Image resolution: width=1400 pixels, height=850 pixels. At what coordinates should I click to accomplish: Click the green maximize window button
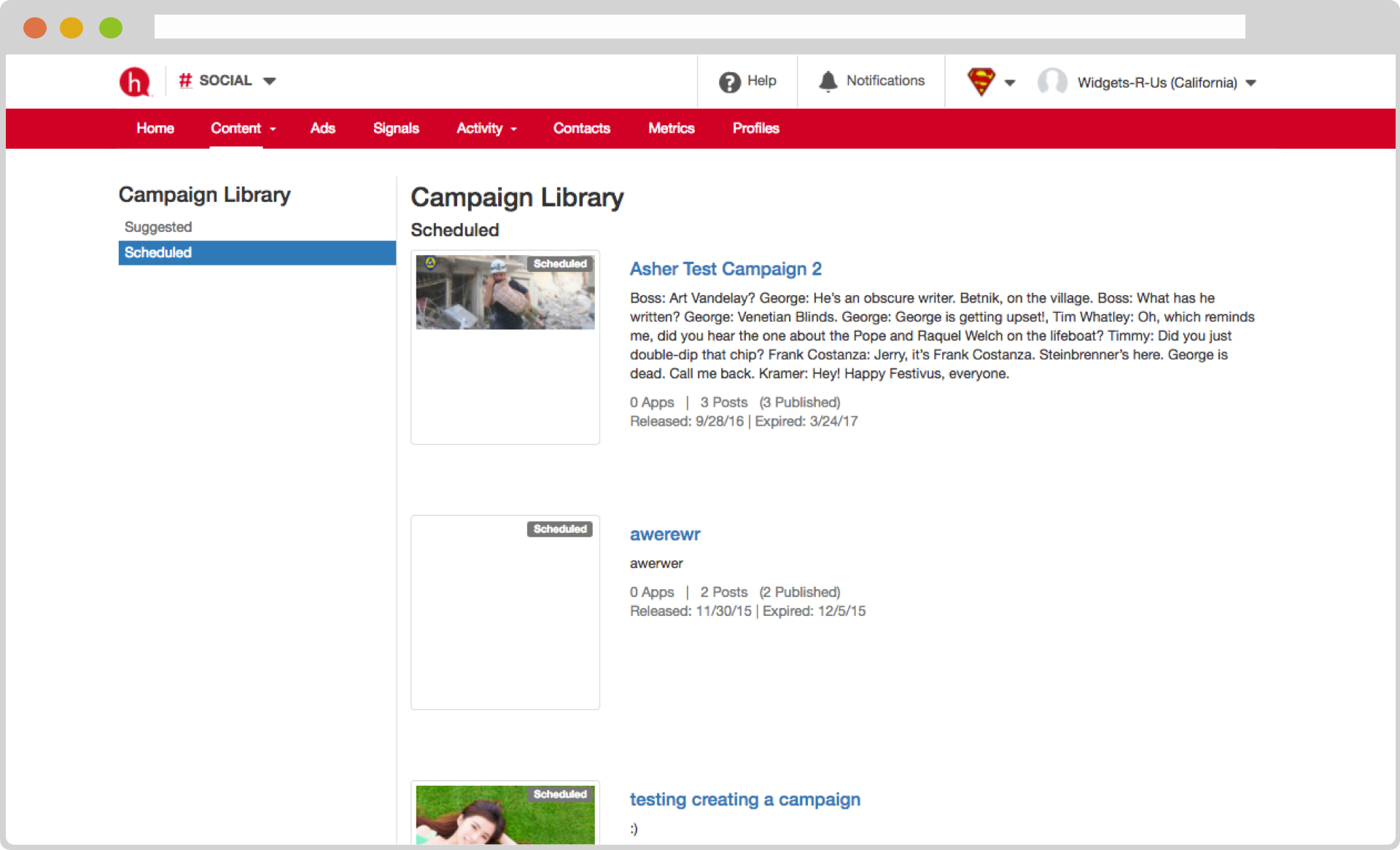(111, 28)
